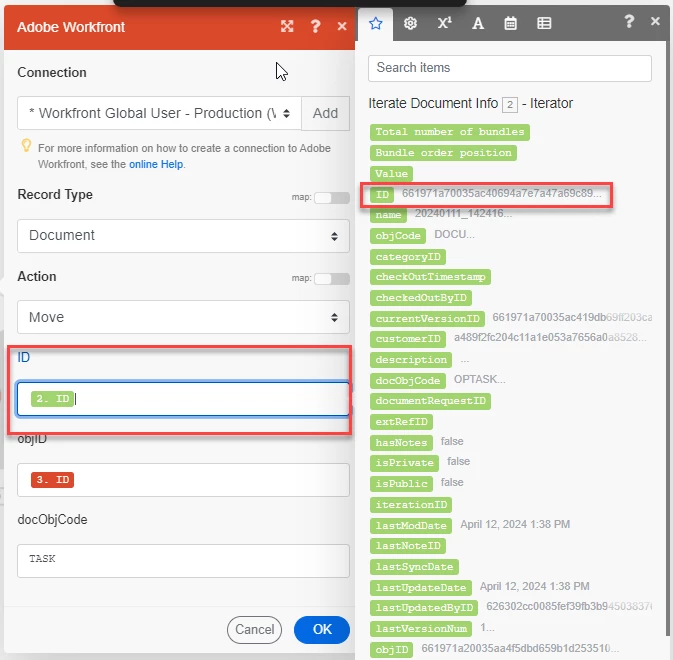Insert the 'isPrivate' variable
The image size is (673, 660).
pyautogui.click(x=404, y=463)
